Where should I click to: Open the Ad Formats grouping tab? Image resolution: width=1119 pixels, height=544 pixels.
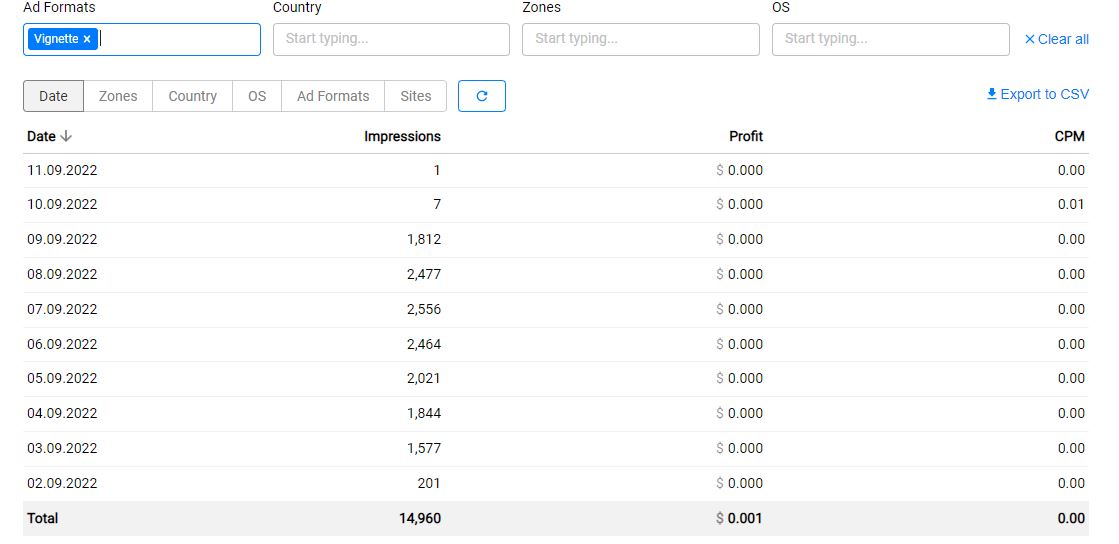point(333,96)
